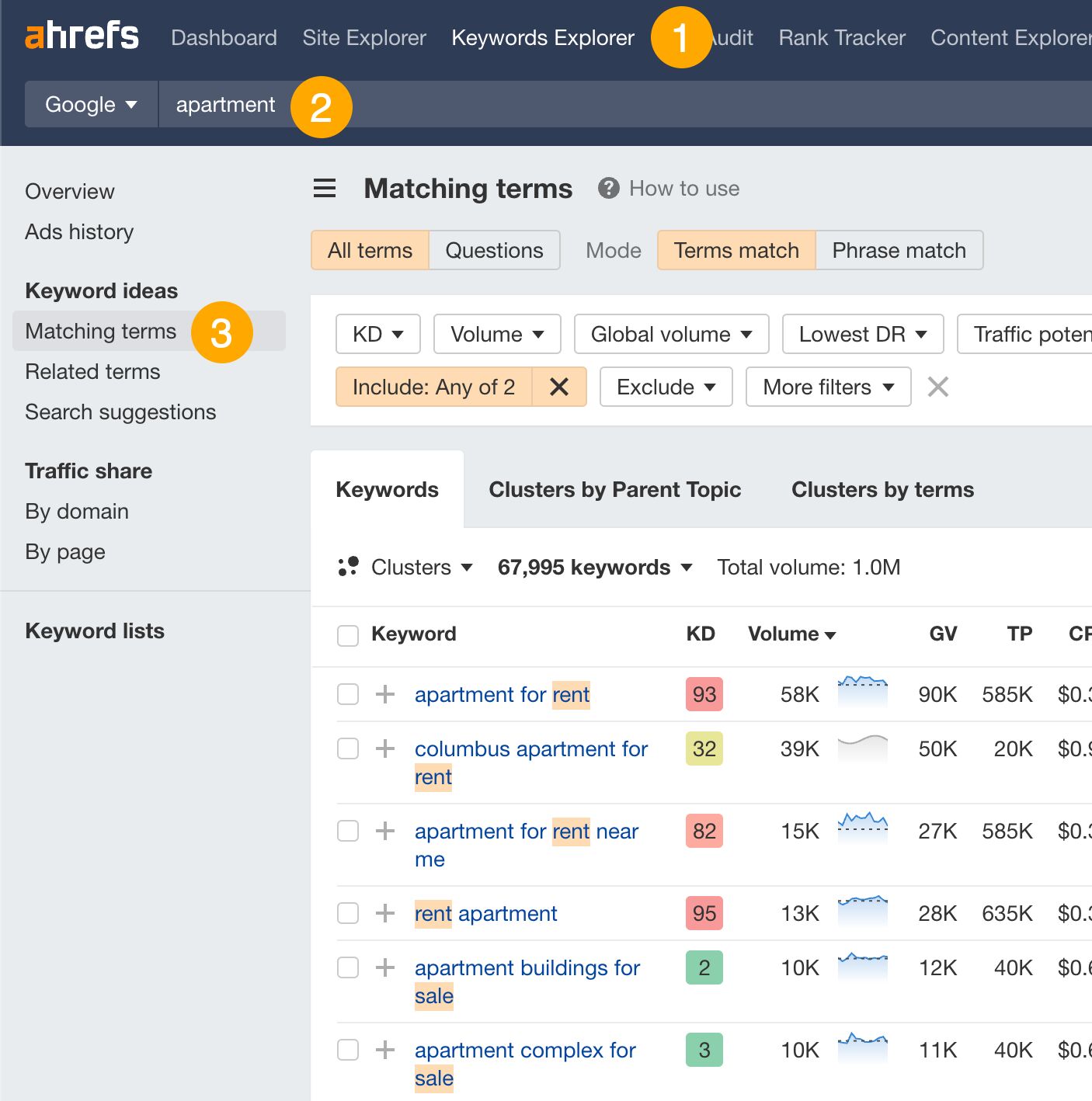
Task: Select all keywords with the header checkbox
Action: point(347,635)
